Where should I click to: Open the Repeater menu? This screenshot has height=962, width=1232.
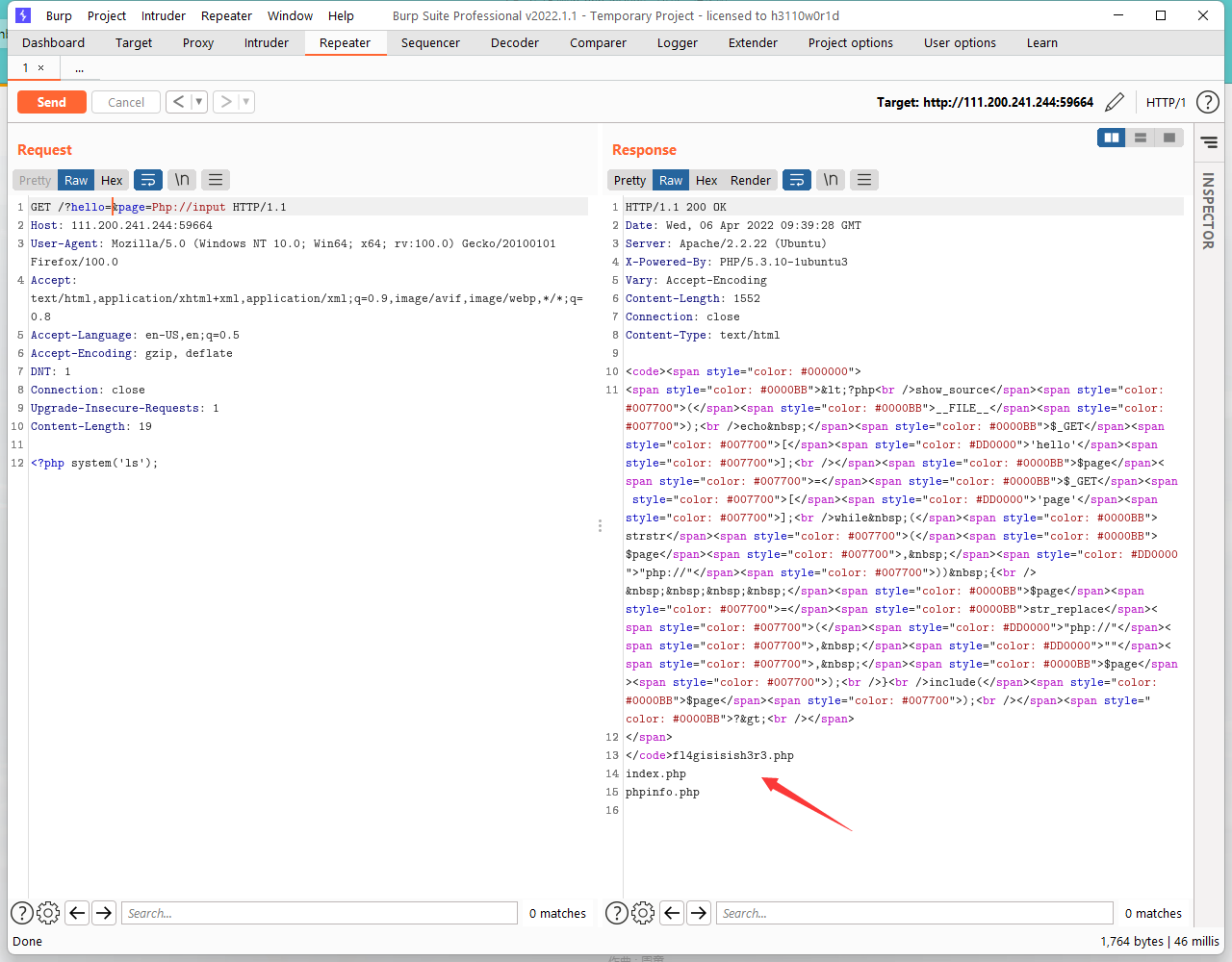pyautogui.click(x=227, y=15)
